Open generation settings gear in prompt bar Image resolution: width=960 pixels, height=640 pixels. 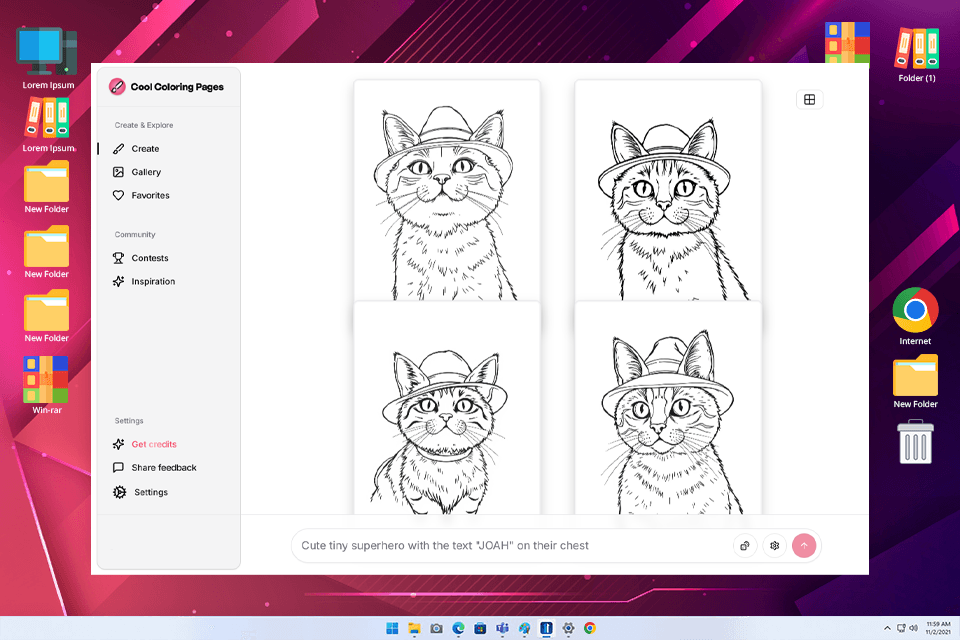click(x=774, y=545)
